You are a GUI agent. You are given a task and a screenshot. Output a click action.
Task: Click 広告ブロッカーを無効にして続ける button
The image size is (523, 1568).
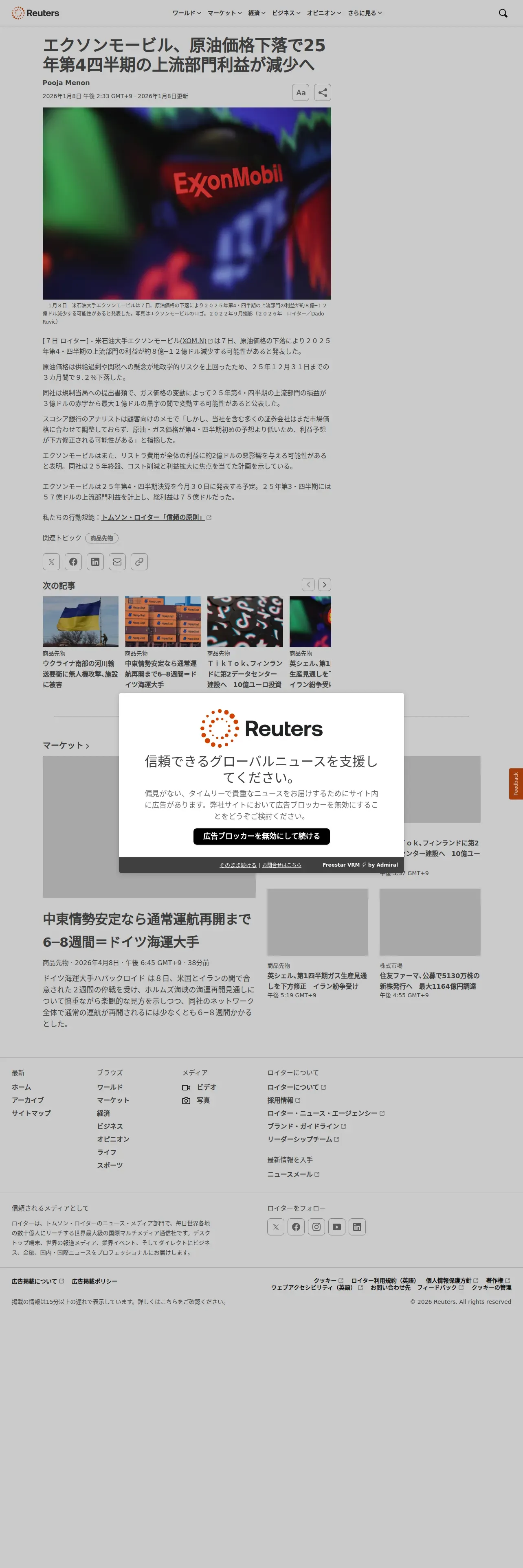coord(261,837)
